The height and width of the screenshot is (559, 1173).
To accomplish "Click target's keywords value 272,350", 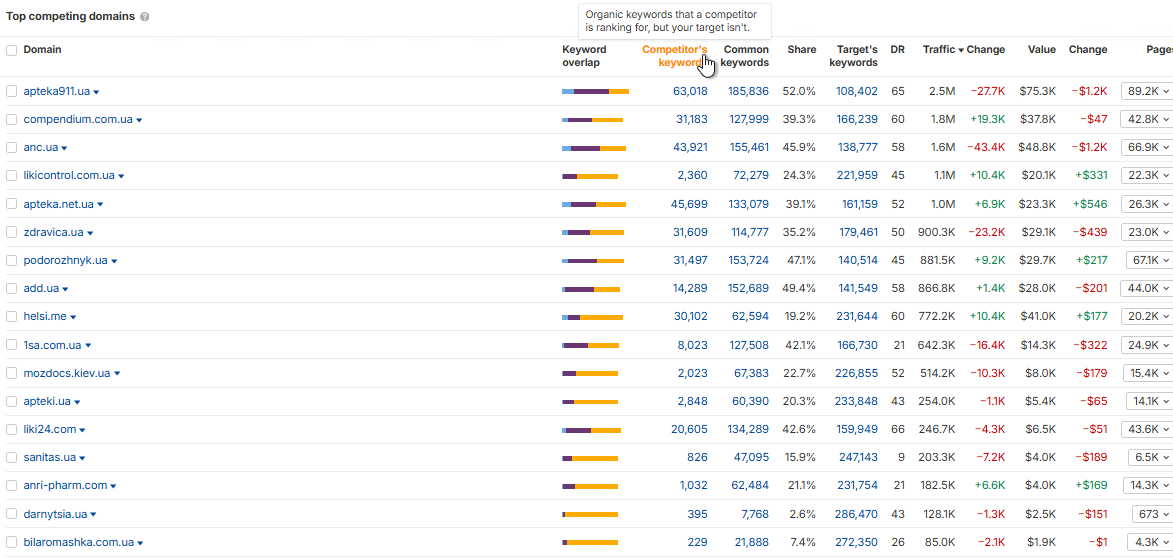I will click(x=857, y=543).
